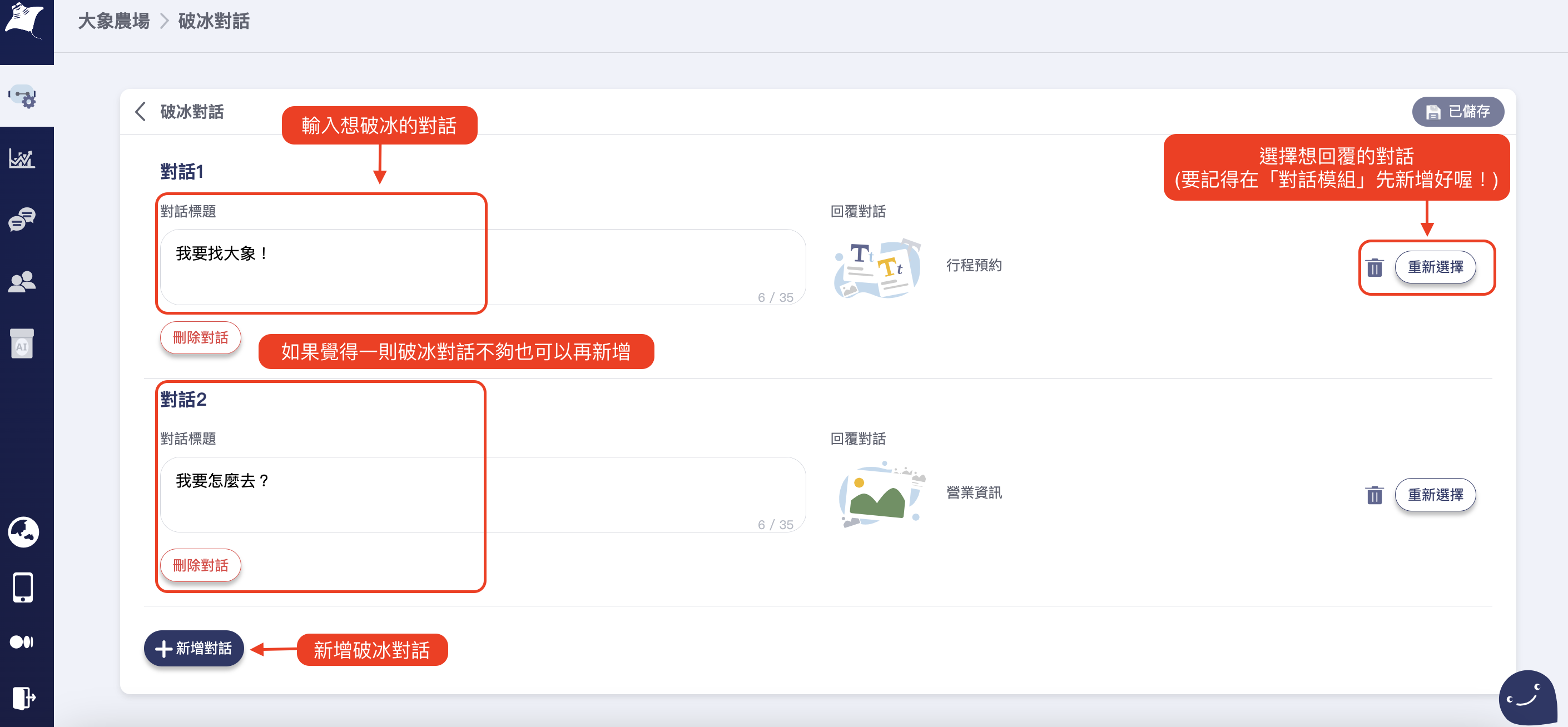Image resolution: width=1568 pixels, height=727 pixels.
Task: Click the 對話2 heading
Action: [183, 400]
